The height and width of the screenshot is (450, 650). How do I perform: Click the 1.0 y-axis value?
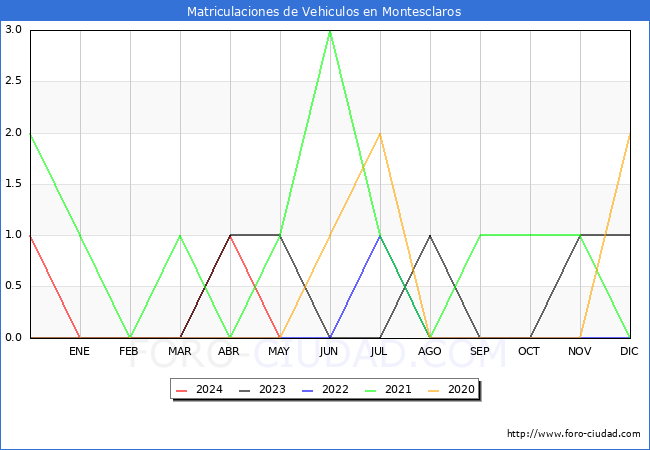click(13, 235)
